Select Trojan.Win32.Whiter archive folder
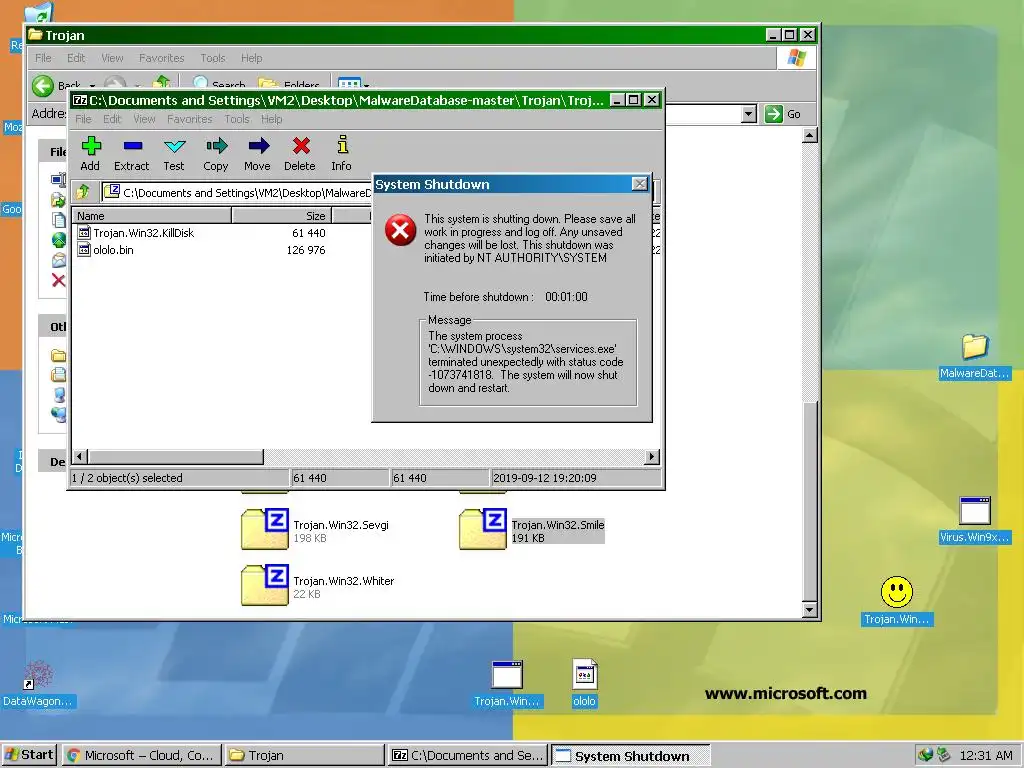 click(318, 586)
